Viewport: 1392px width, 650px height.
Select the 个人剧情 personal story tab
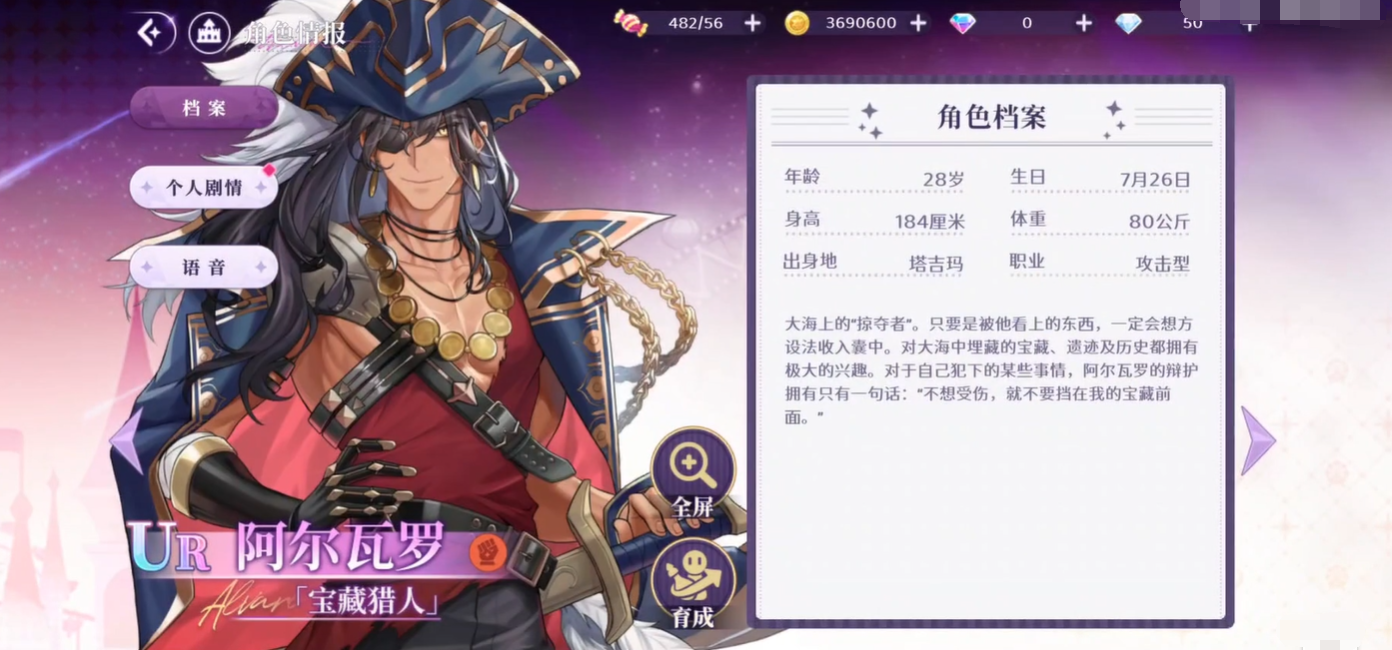click(x=204, y=187)
